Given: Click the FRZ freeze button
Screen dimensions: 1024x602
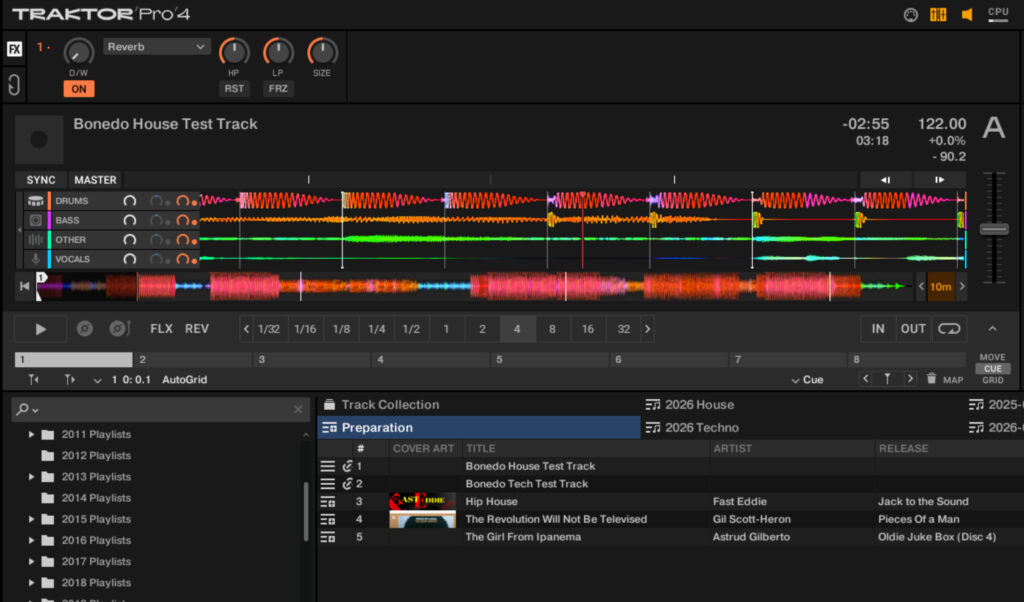Looking at the screenshot, I should [x=278, y=89].
